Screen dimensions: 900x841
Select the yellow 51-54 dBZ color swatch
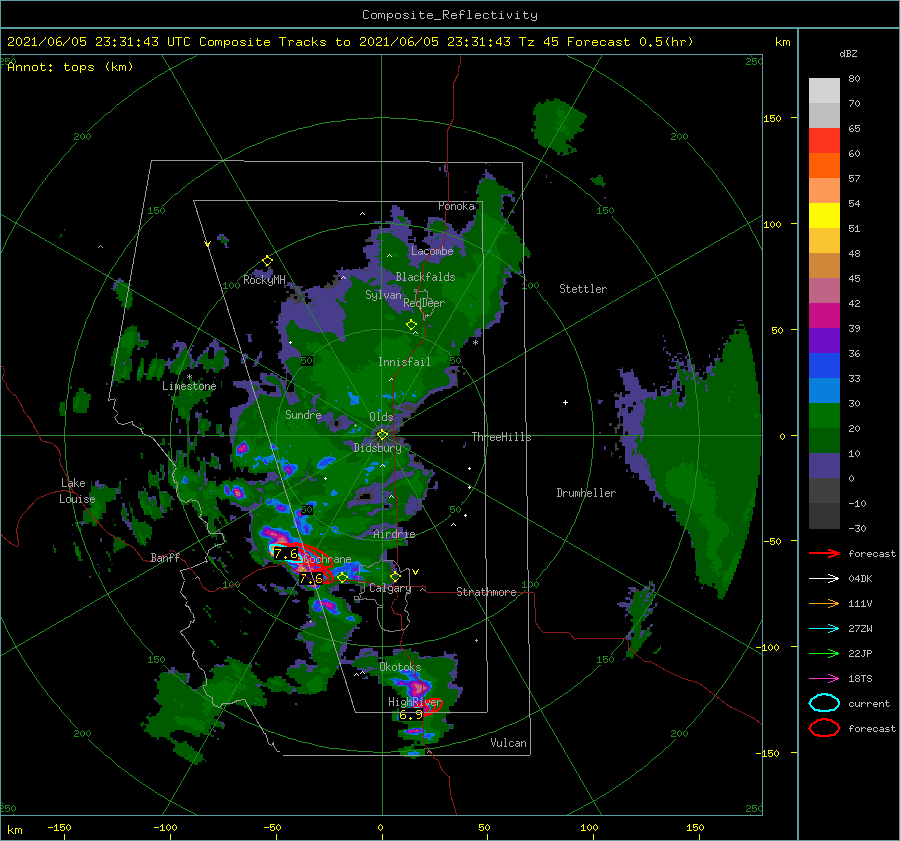click(824, 215)
